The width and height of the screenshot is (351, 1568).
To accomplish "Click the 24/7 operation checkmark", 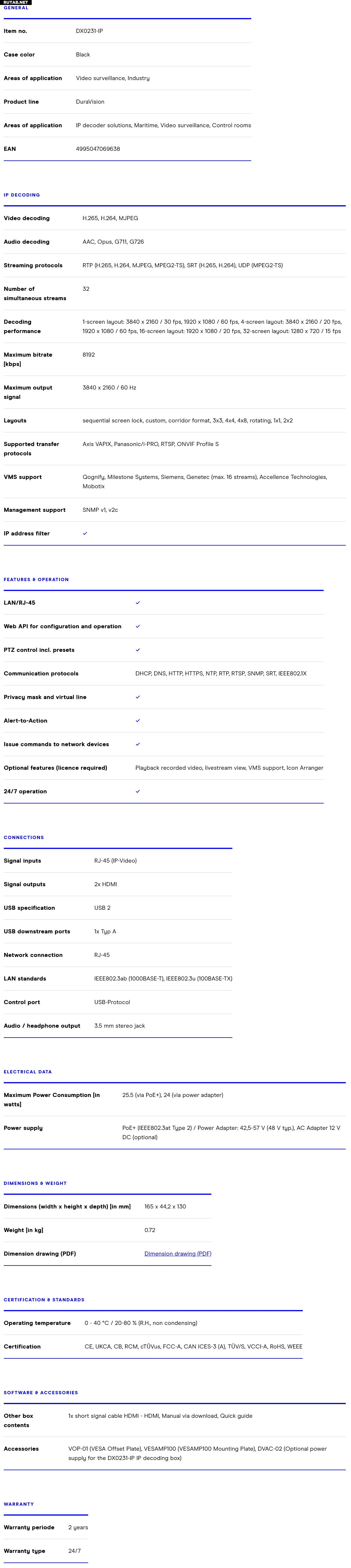I will [138, 791].
